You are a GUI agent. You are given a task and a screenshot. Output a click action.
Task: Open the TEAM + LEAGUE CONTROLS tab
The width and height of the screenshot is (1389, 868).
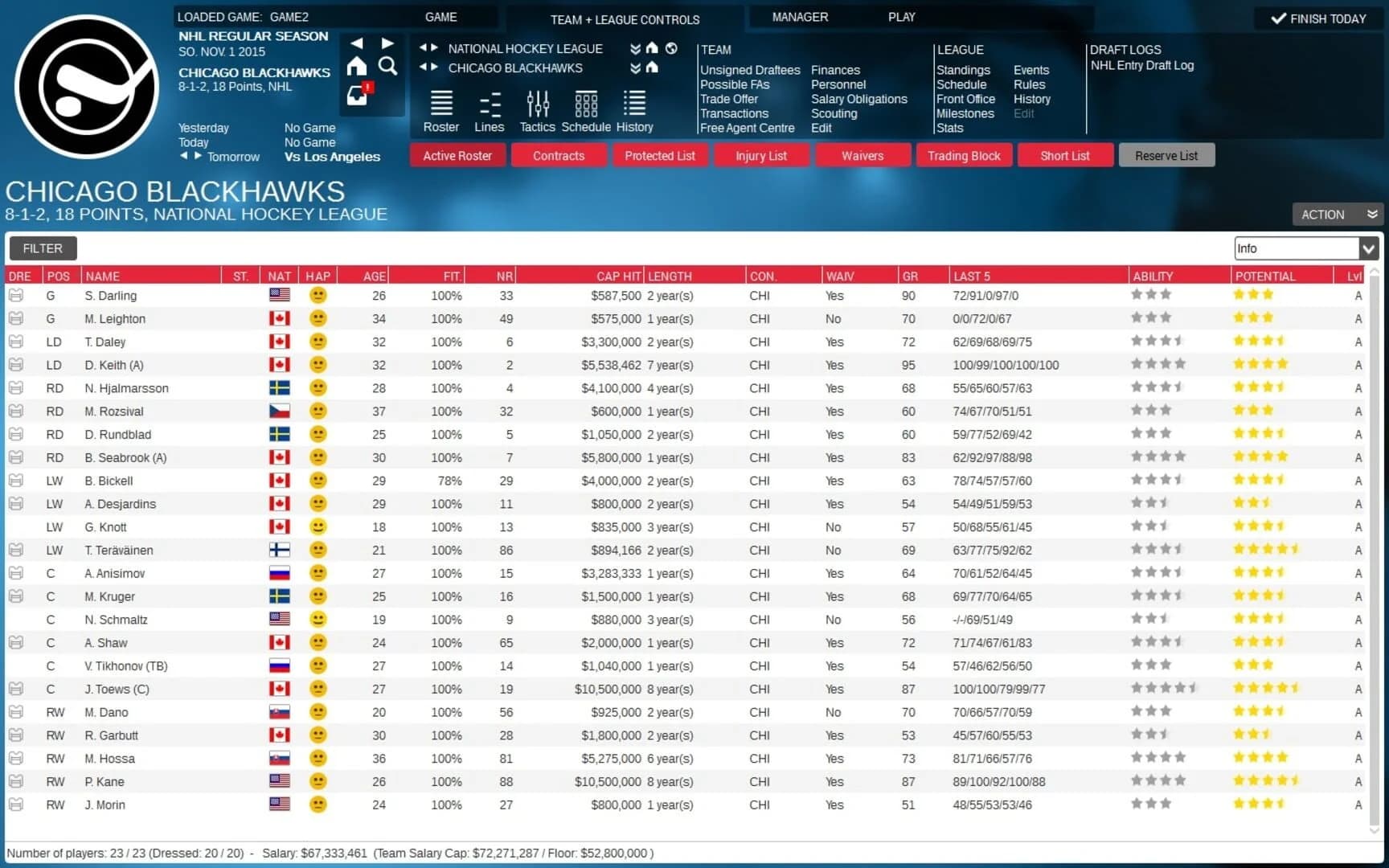point(625,19)
